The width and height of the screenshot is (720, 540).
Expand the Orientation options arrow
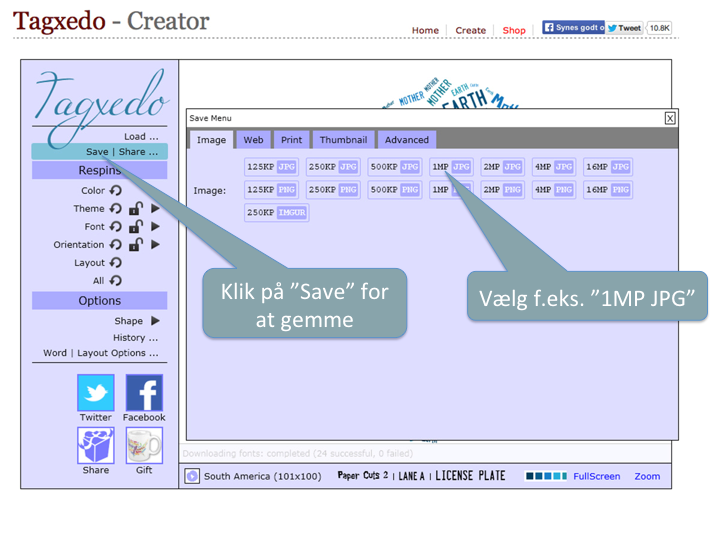[155, 244]
